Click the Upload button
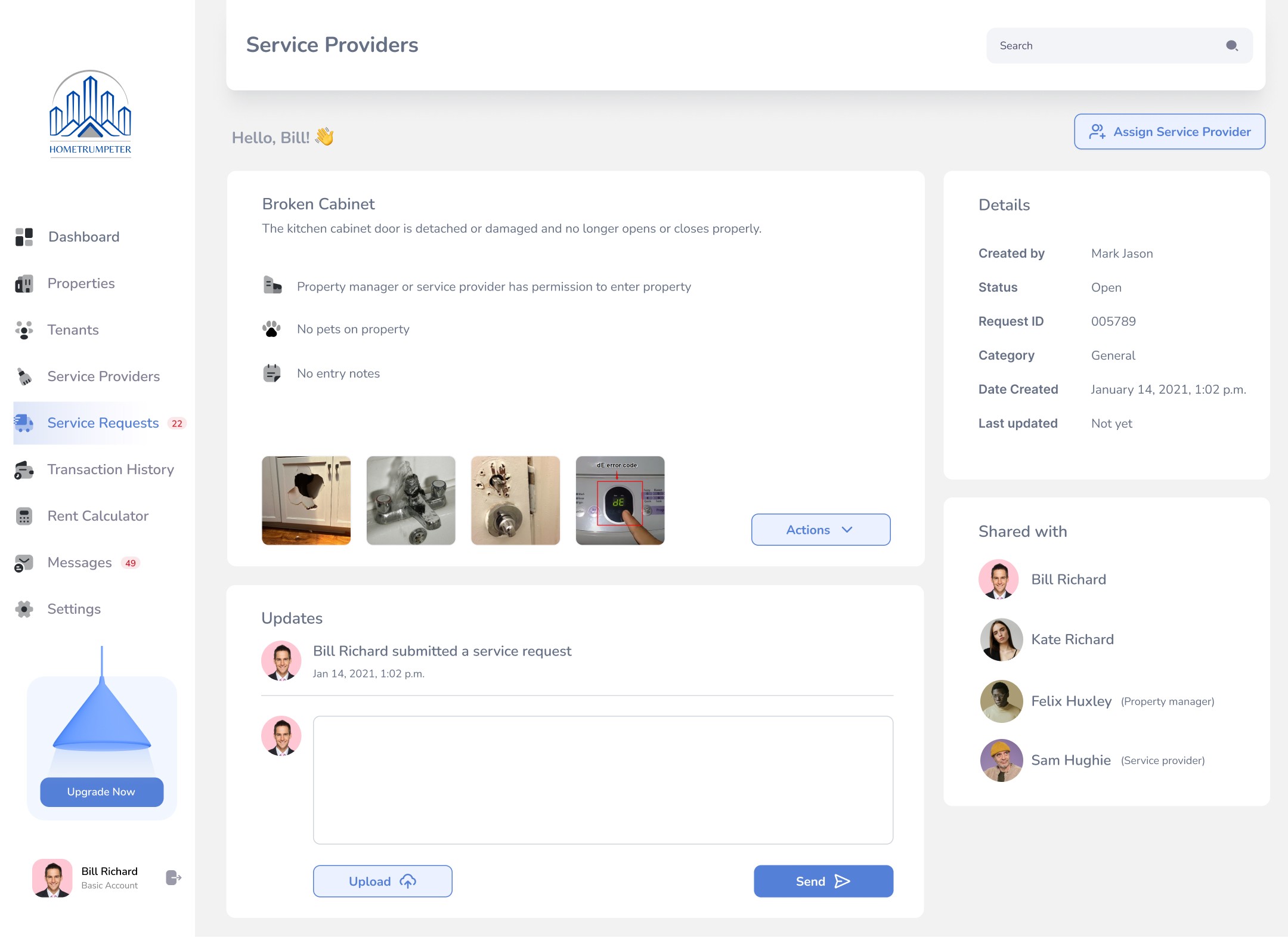Screen dimensions: 1288x937 tap(382, 881)
